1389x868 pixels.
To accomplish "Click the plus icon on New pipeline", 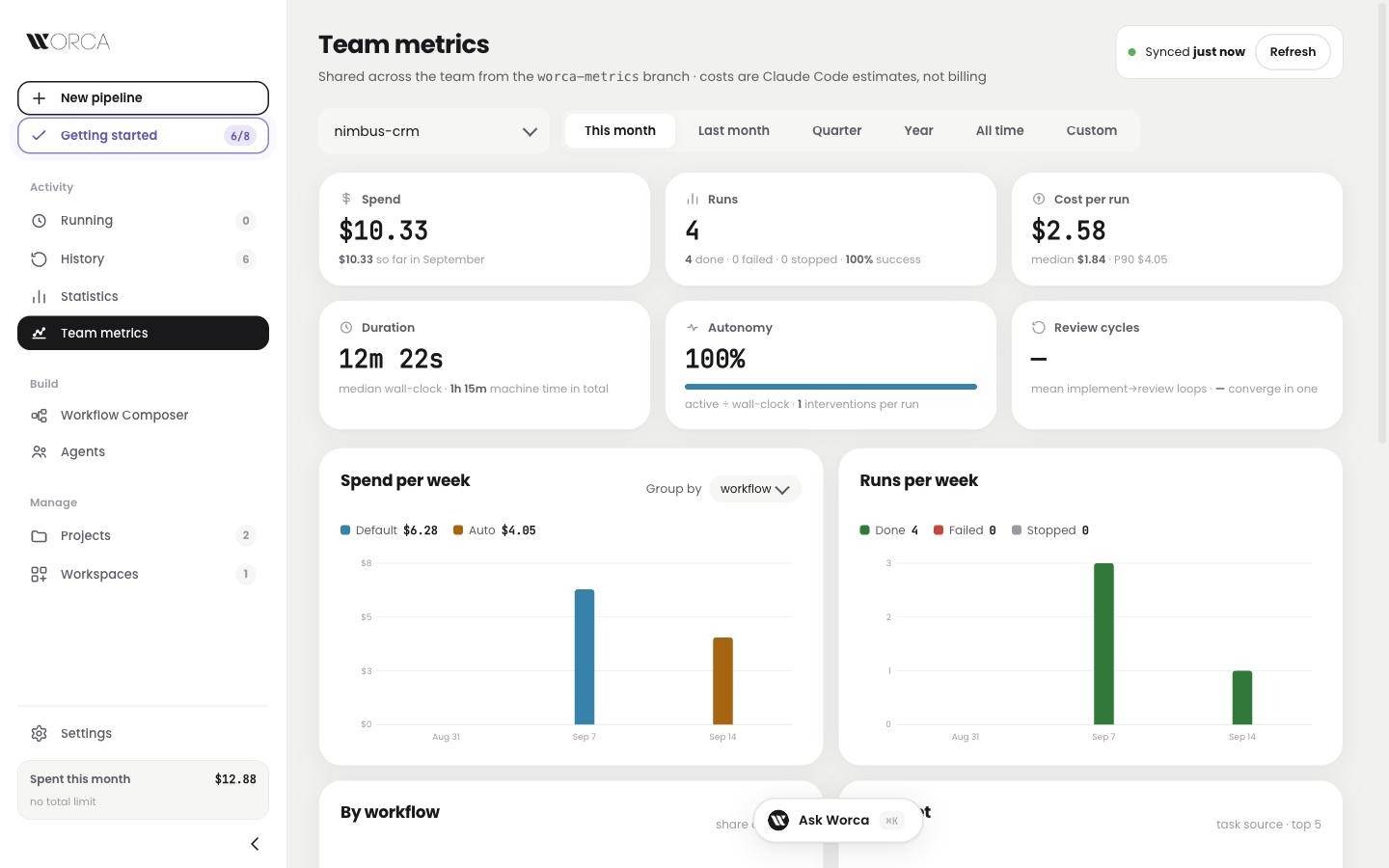I will tap(39, 98).
